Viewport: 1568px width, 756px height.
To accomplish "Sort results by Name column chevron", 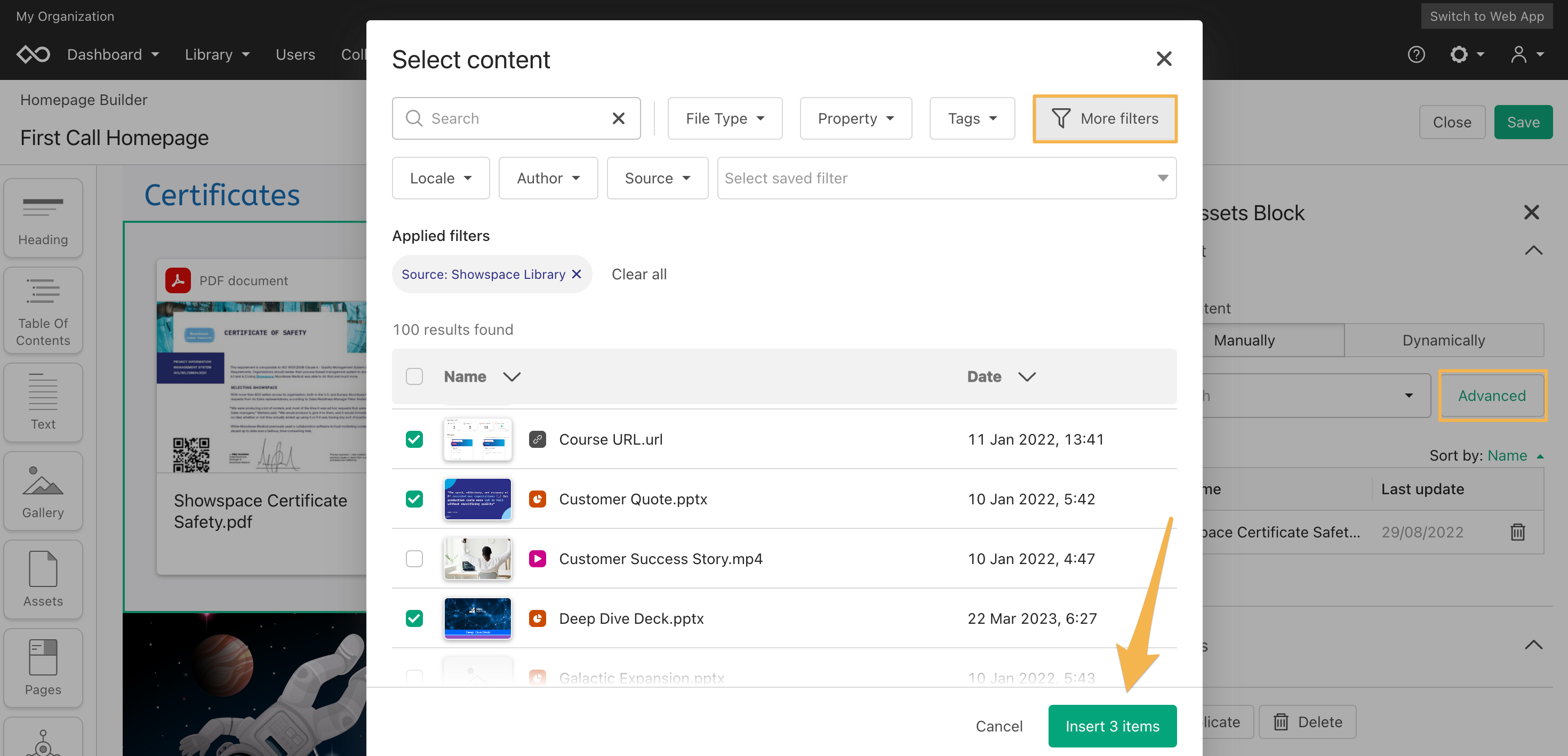I will (x=511, y=376).
